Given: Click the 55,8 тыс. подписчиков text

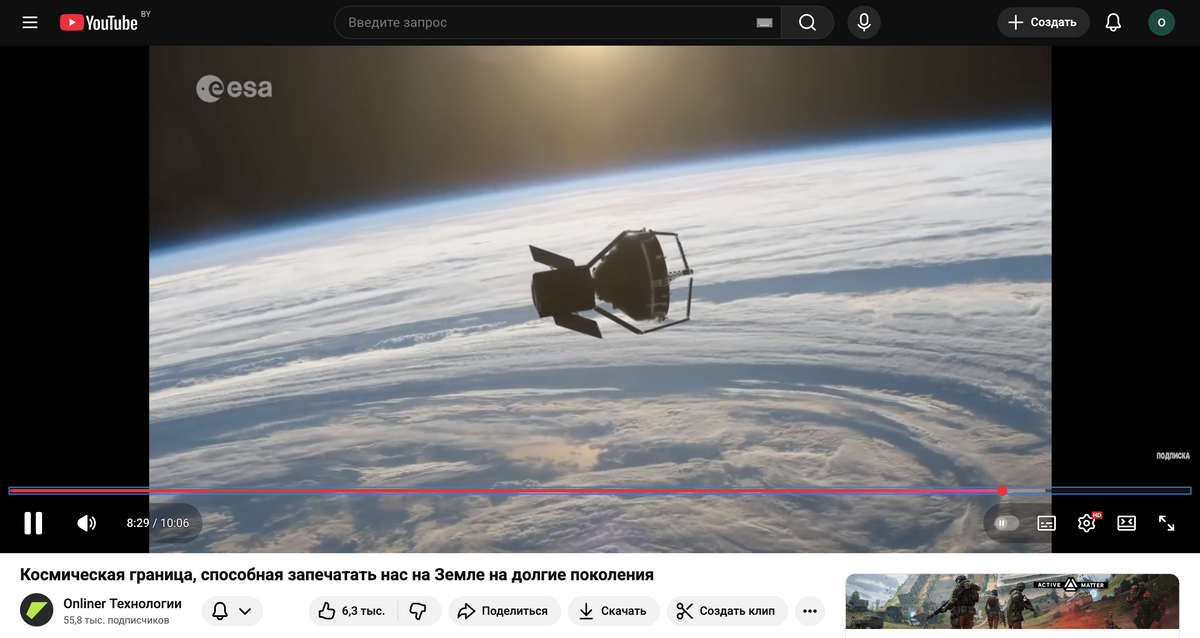Looking at the screenshot, I should pyautogui.click(x=116, y=620).
